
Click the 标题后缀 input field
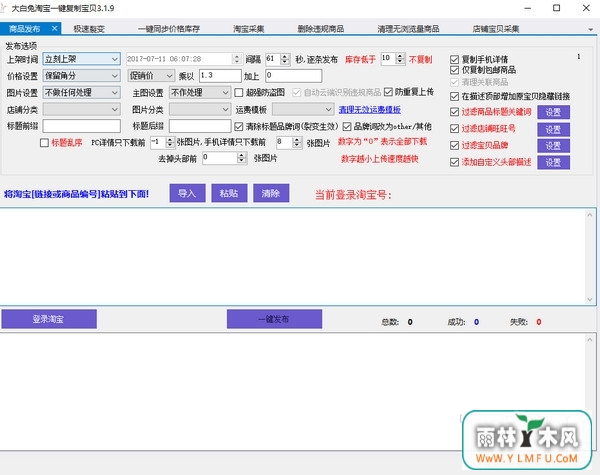(200, 126)
